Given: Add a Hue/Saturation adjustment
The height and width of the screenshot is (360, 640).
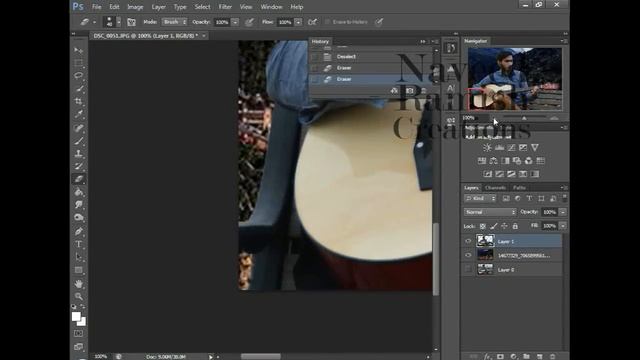Looking at the screenshot, I should click(x=482, y=161).
